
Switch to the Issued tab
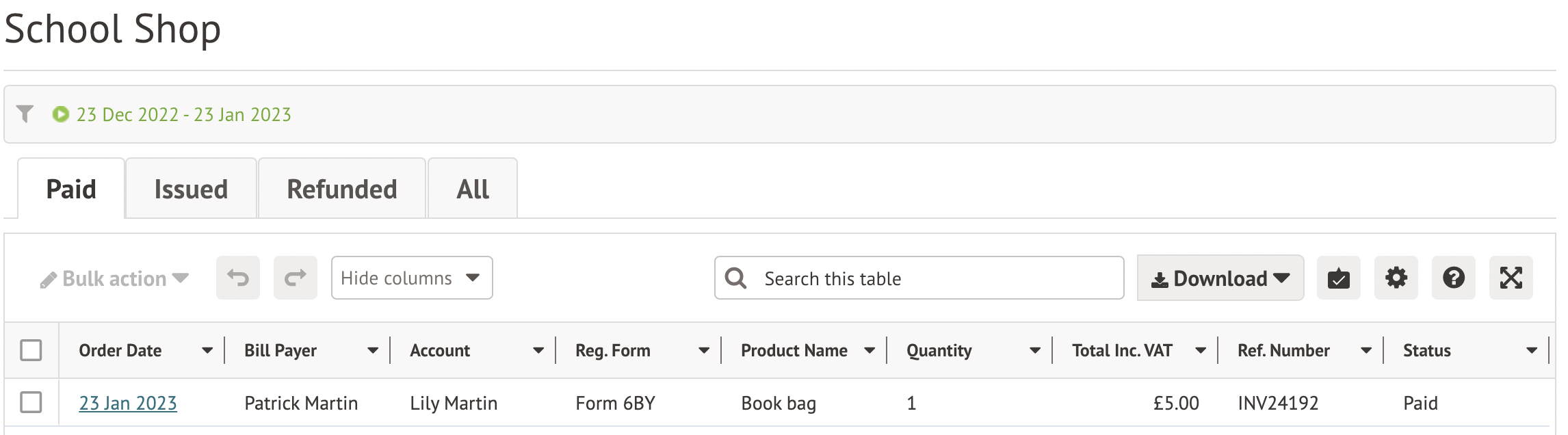(x=191, y=189)
